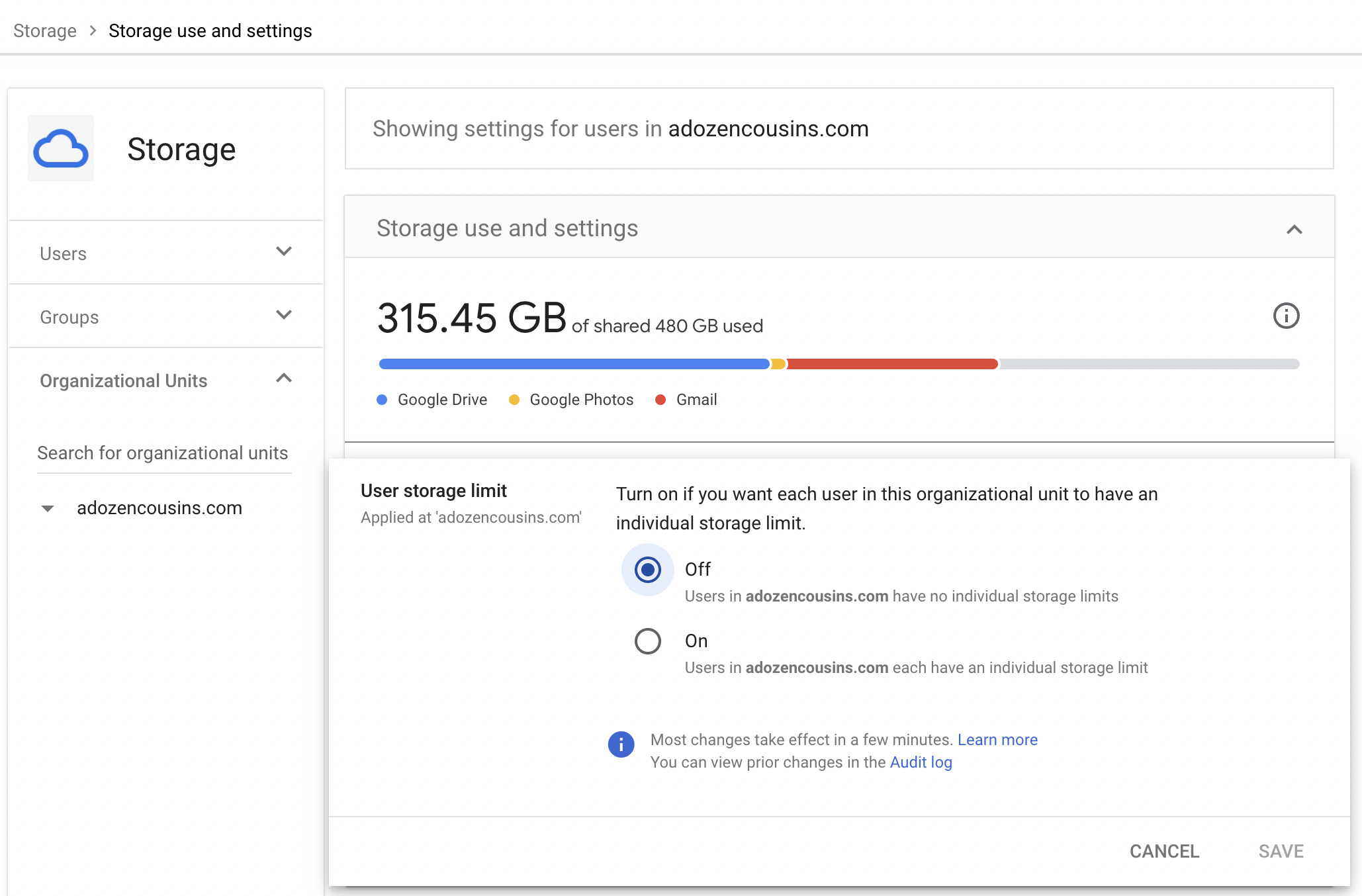This screenshot has height=896, width=1362.
Task: Select adozencousins.com organizational unit
Action: tap(159, 508)
